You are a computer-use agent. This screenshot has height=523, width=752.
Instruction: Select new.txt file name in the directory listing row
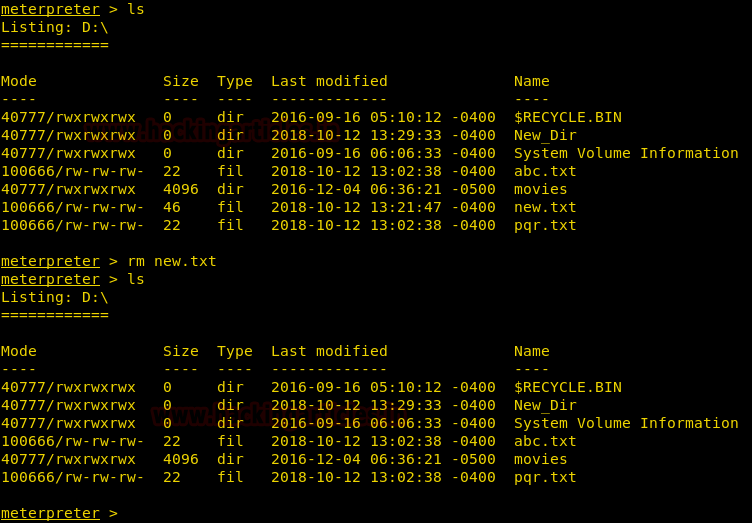coord(545,207)
